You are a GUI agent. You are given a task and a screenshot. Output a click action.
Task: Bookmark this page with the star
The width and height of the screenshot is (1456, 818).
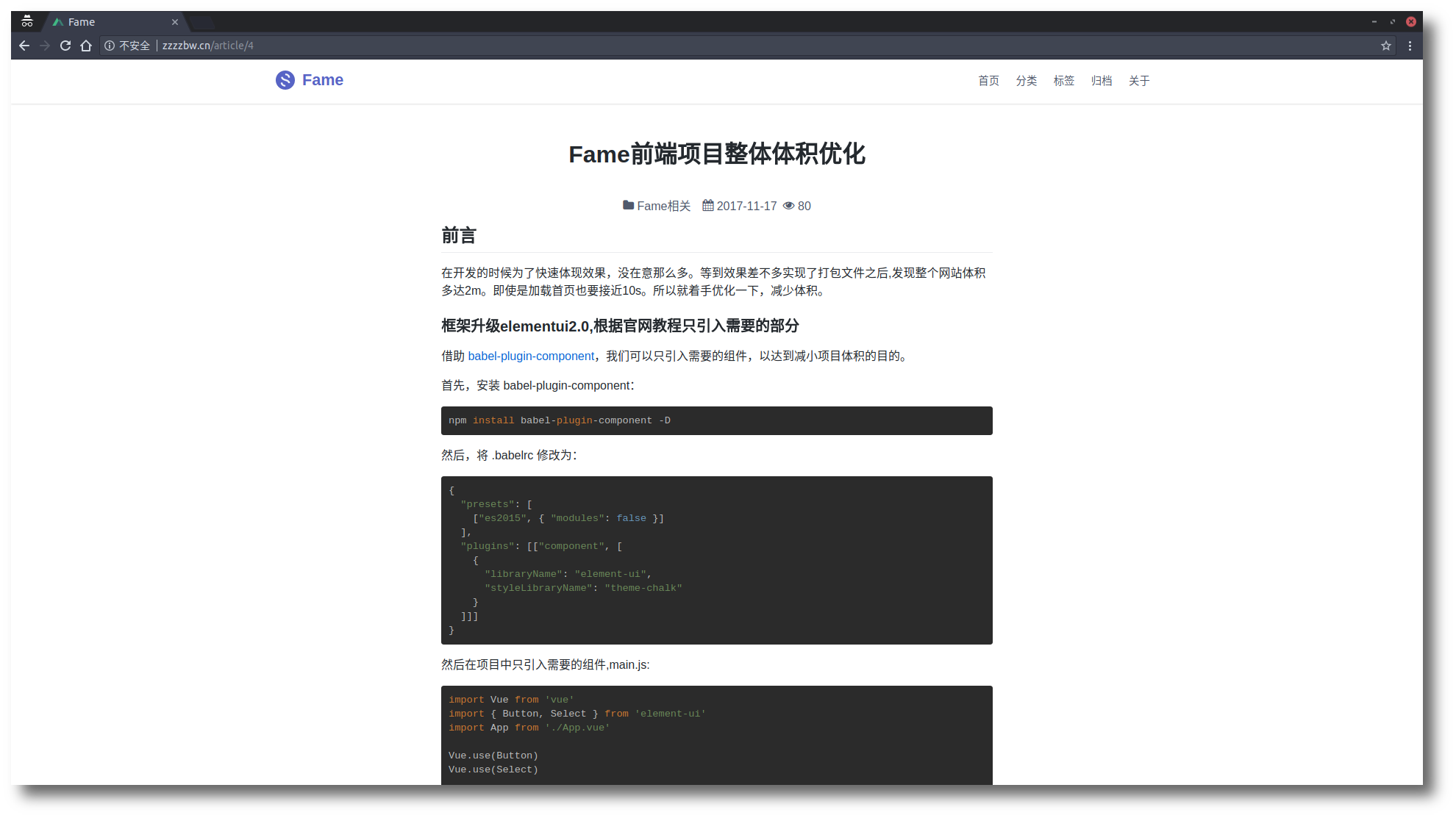coord(1386,46)
